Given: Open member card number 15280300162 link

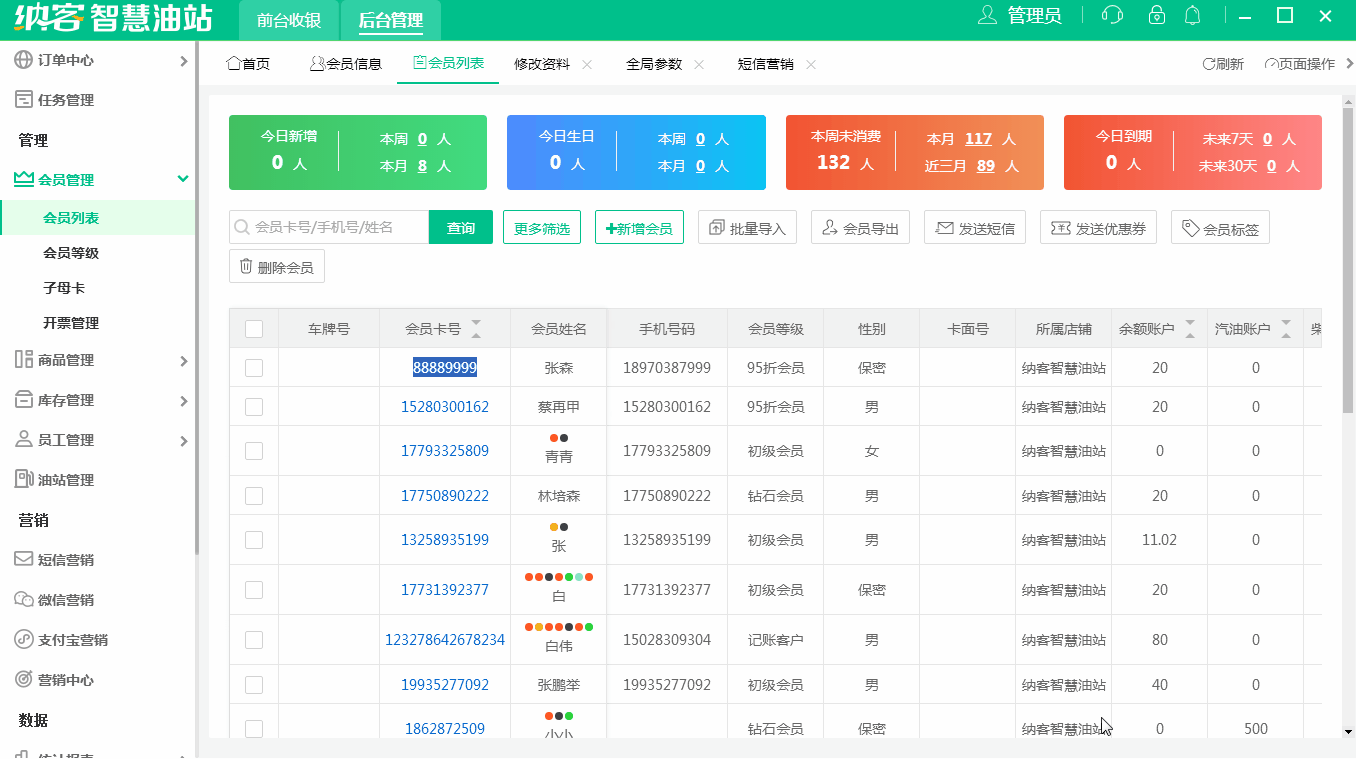Looking at the screenshot, I should tap(445, 407).
